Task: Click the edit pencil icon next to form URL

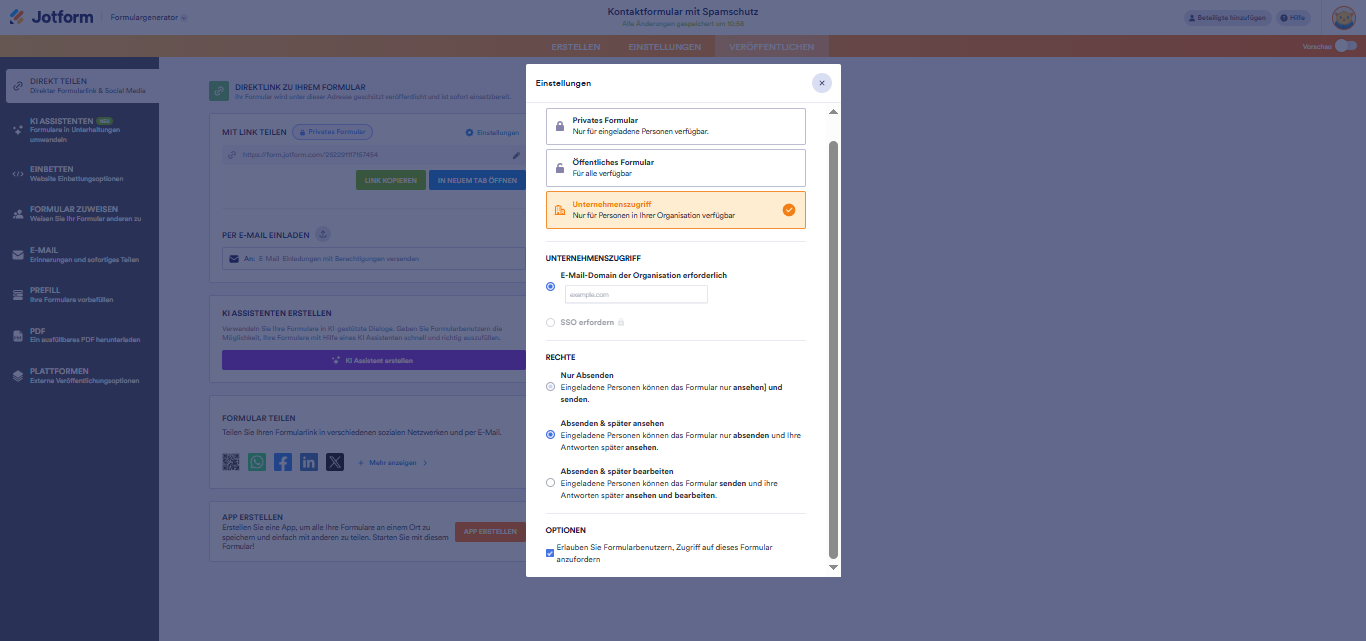Action: 516,155
